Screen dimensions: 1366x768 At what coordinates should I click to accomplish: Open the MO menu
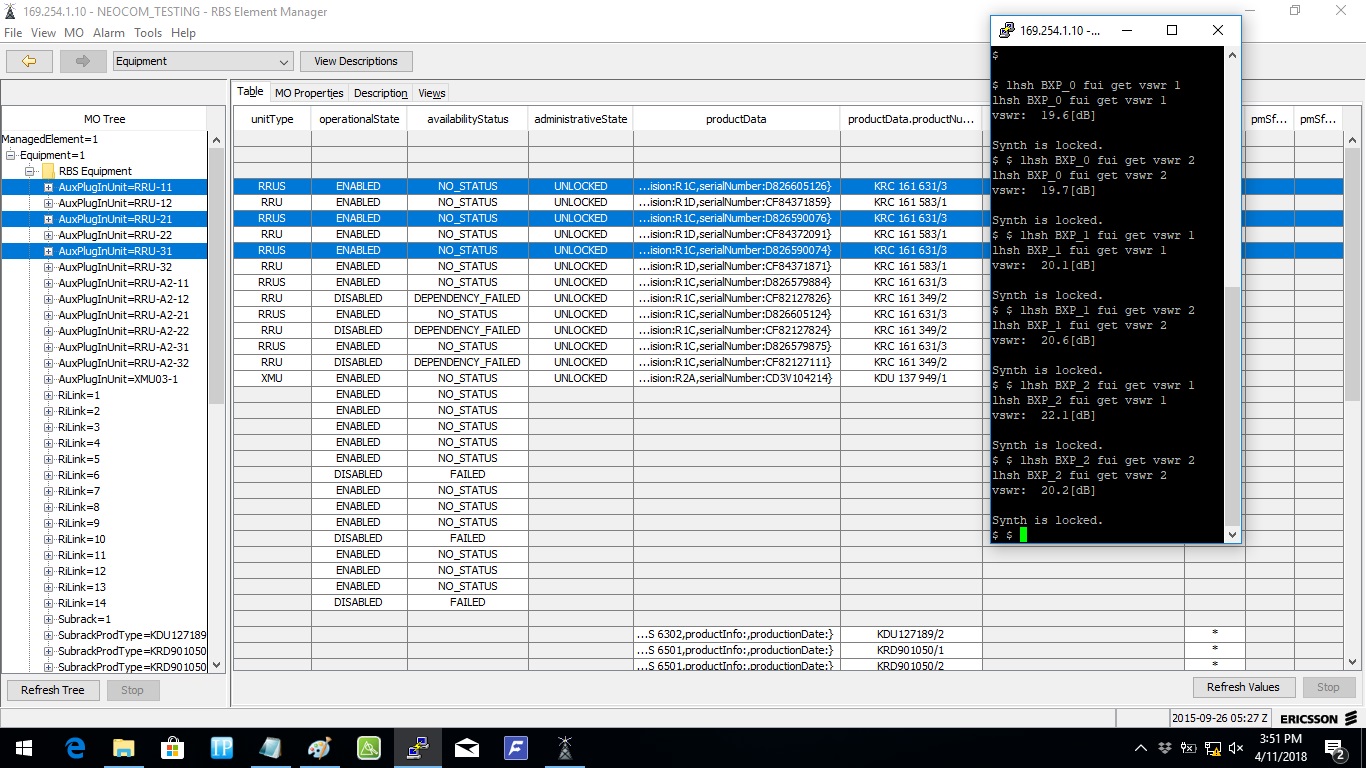[x=74, y=33]
